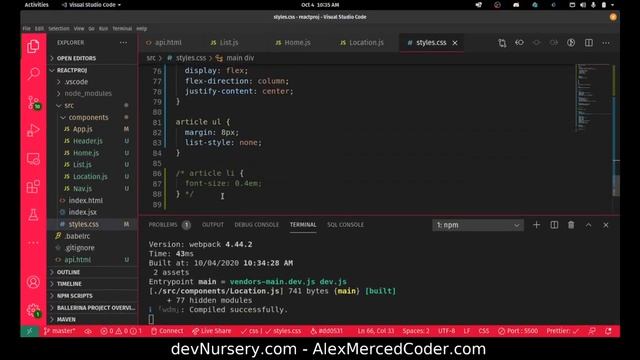The width and height of the screenshot is (640, 360).
Task: Open the Explorer view in activity bar
Action: tap(33, 47)
